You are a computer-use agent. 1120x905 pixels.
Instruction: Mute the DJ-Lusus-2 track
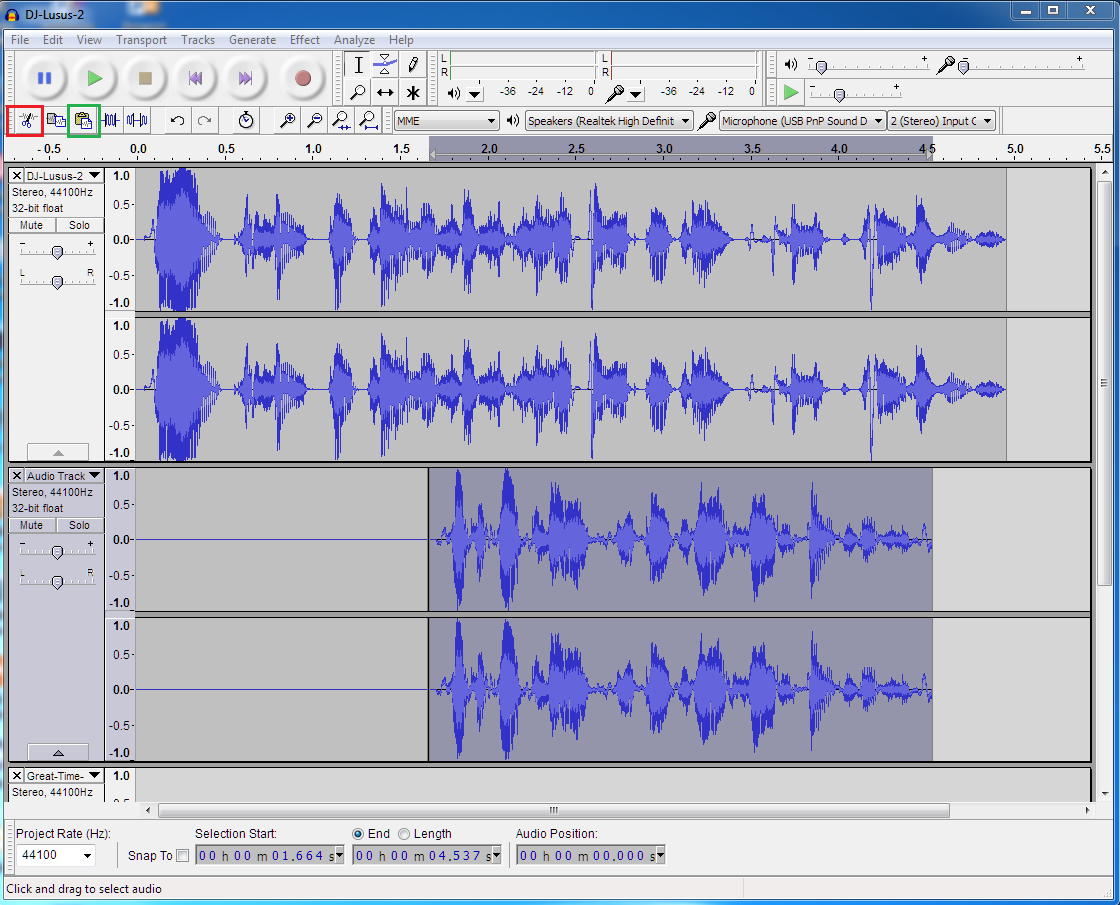[x=30, y=225]
